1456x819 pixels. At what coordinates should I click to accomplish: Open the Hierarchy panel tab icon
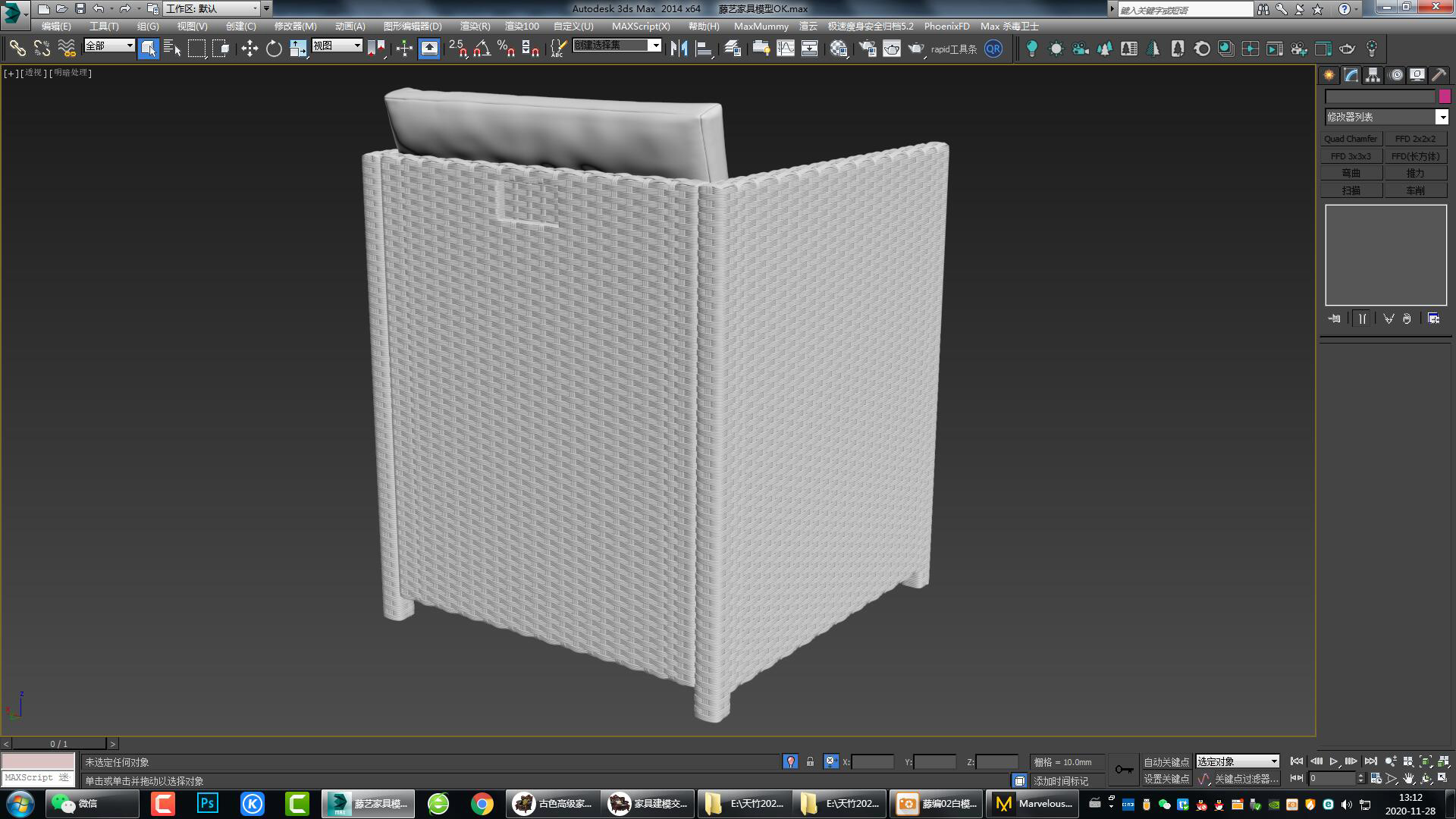pyautogui.click(x=1373, y=75)
